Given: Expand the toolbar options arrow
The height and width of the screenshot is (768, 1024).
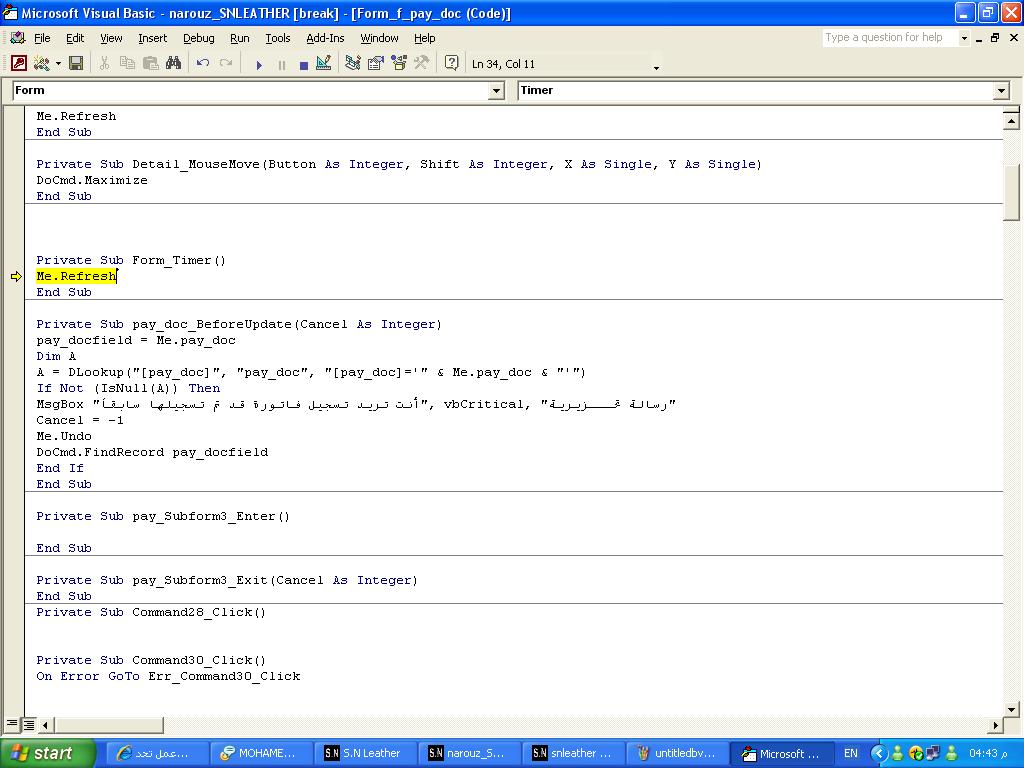Looking at the screenshot, I should click(656, 67).
